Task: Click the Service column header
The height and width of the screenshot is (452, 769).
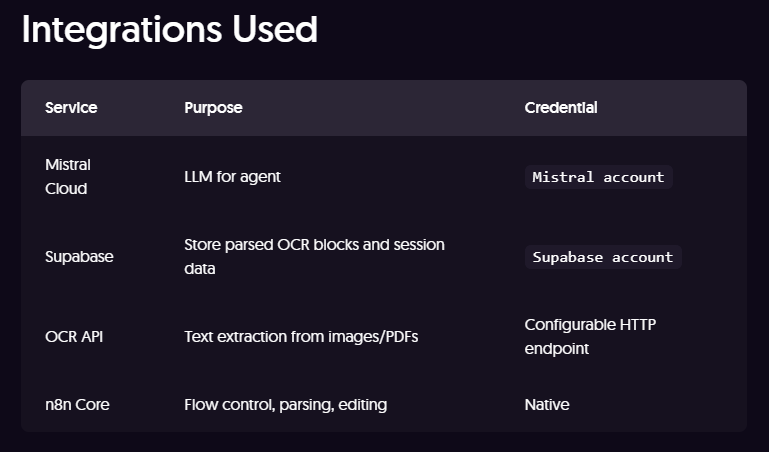Action: tap(71, 108)
